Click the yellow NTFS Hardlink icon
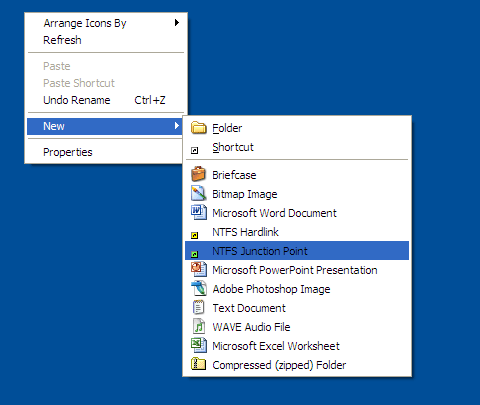 (195, 236)
